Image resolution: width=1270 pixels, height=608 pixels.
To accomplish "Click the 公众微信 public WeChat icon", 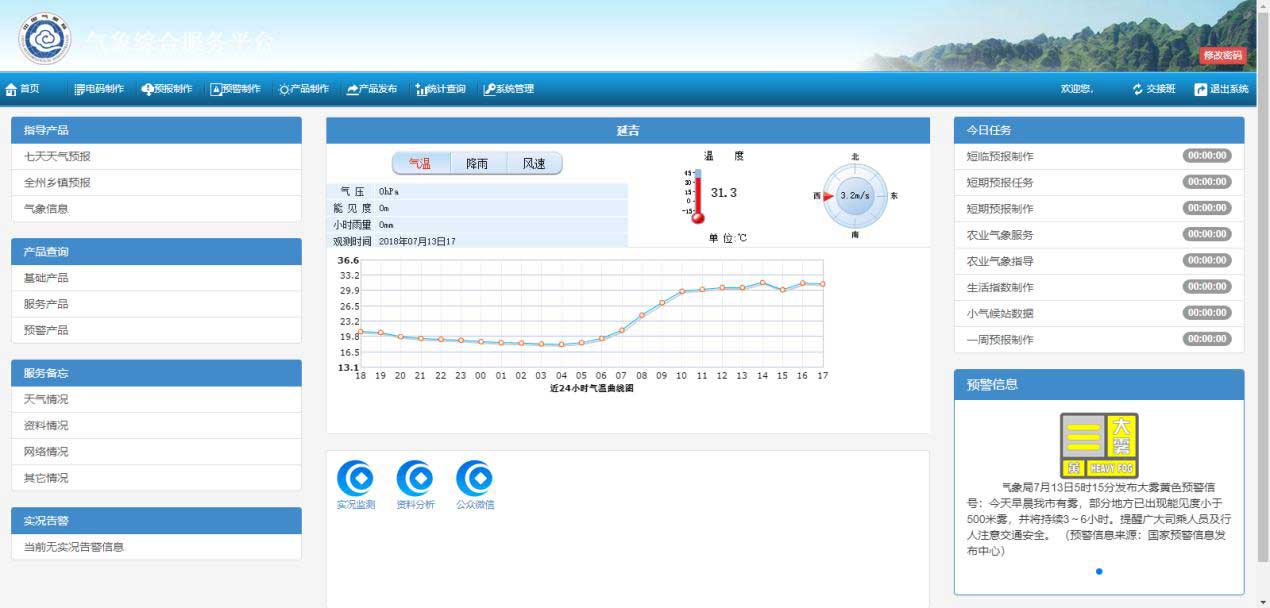I will (474, 479).
